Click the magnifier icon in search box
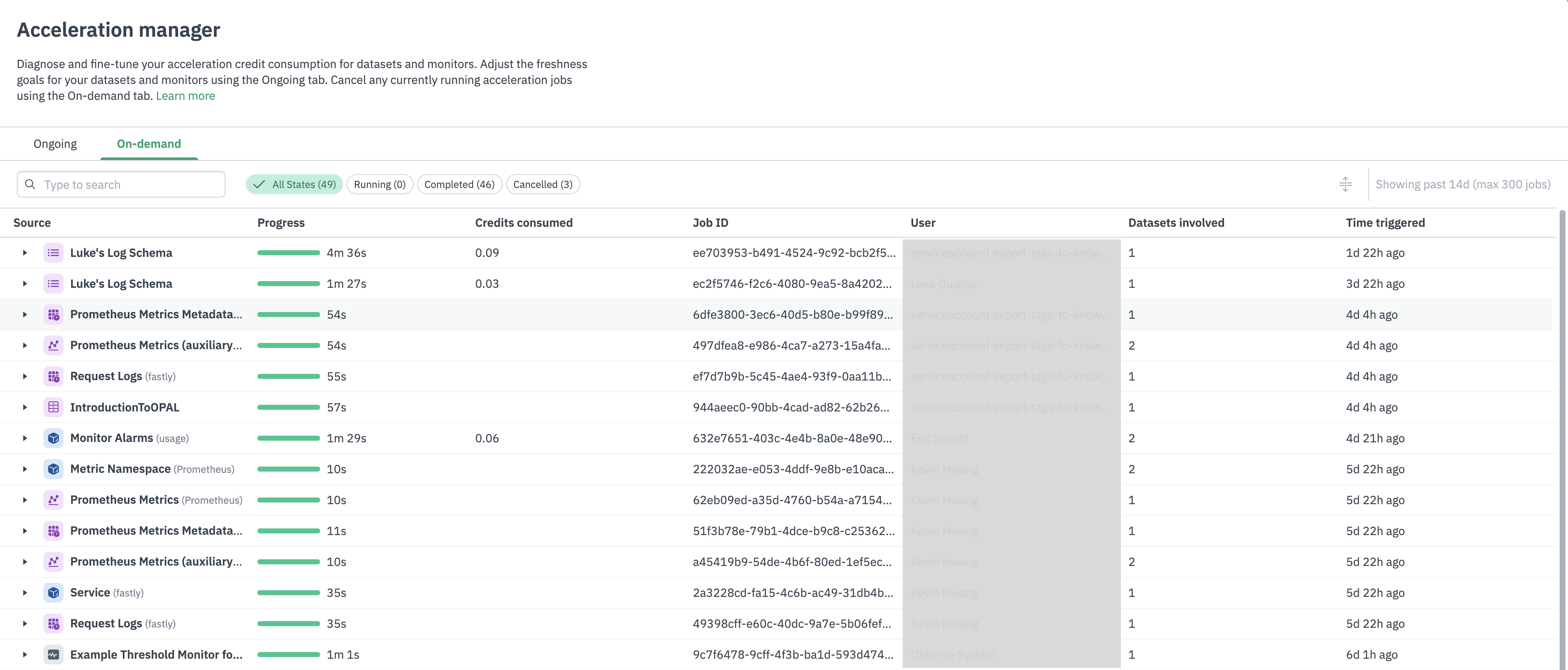 (x=30, y=184)
